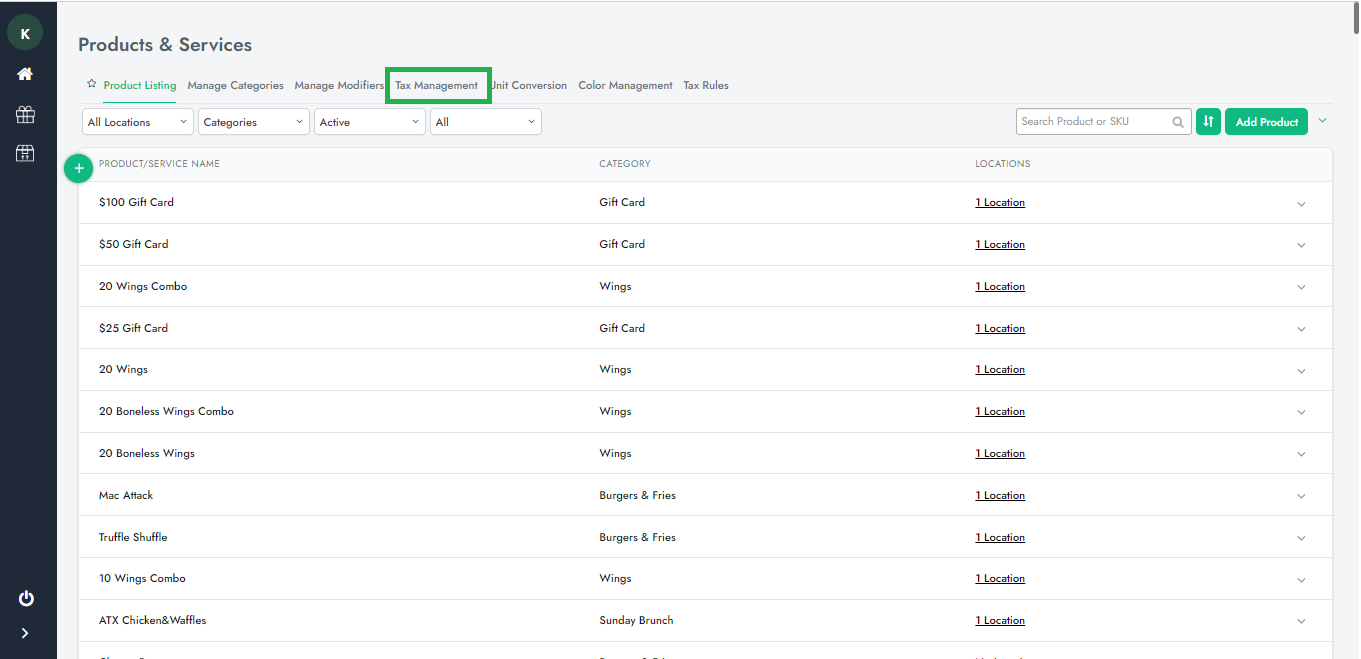
Task: Expand the Mac Attack row chevron
Action: click(x=1301, y=496)
